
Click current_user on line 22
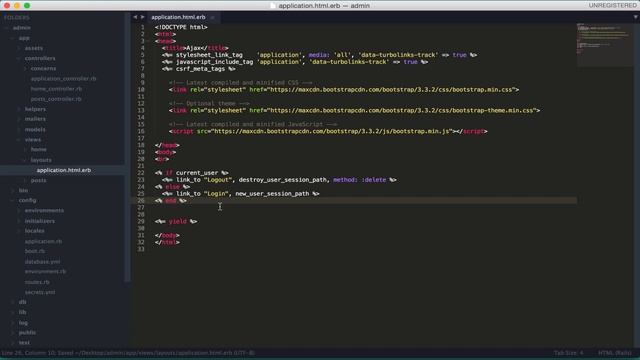197,173
